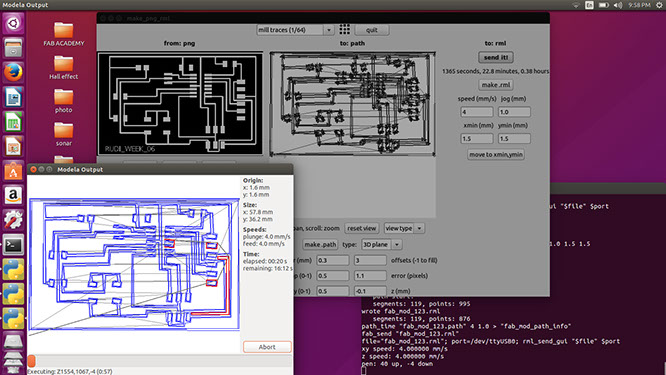The image size is (666, 375).
Task: Click the second Python app launcher icon
Action: point(13,294)
